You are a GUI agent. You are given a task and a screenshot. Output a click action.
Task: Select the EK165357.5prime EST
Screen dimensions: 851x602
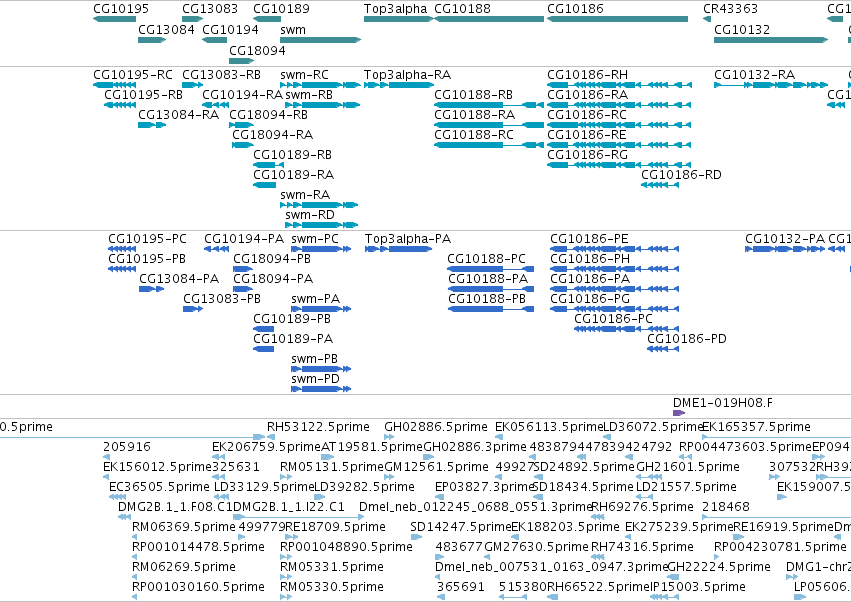pyautogui.click(x=776, y=437)
